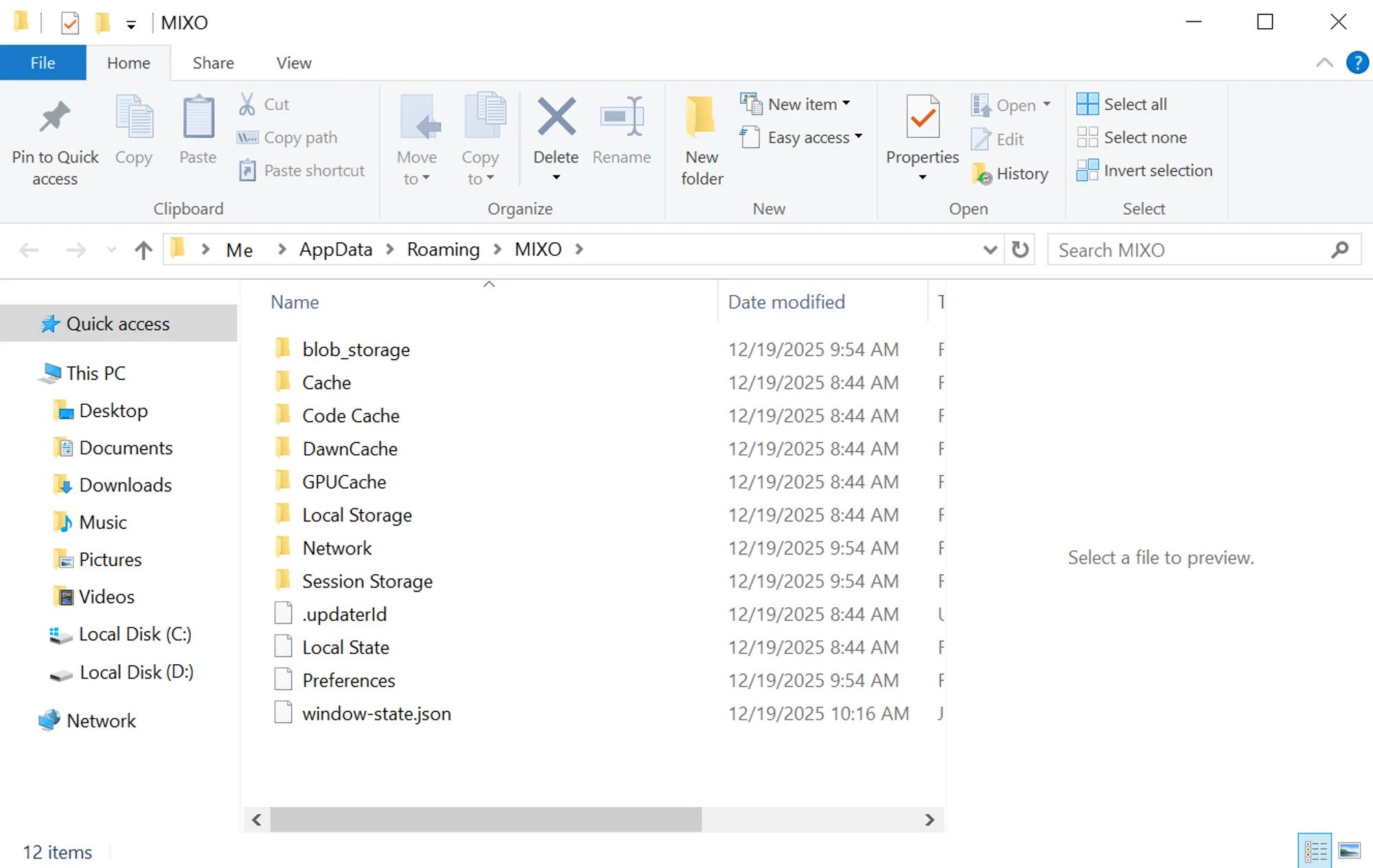Sort by the Date modified column header
This screenshot has height=868, width=1373.
pyautogui.click(x=786, y=302)
